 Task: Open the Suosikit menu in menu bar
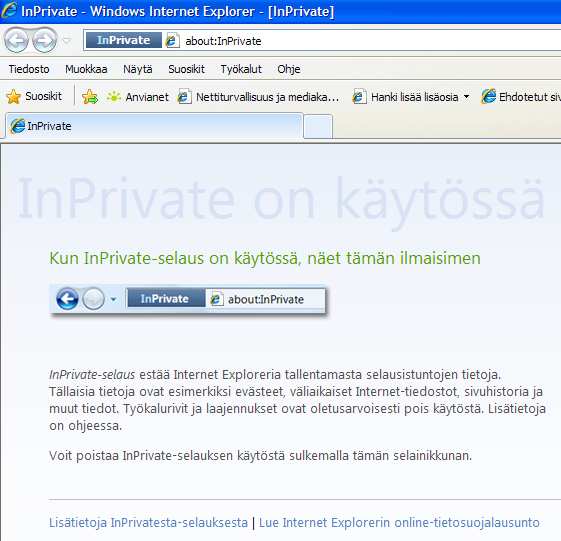(186, 69)
